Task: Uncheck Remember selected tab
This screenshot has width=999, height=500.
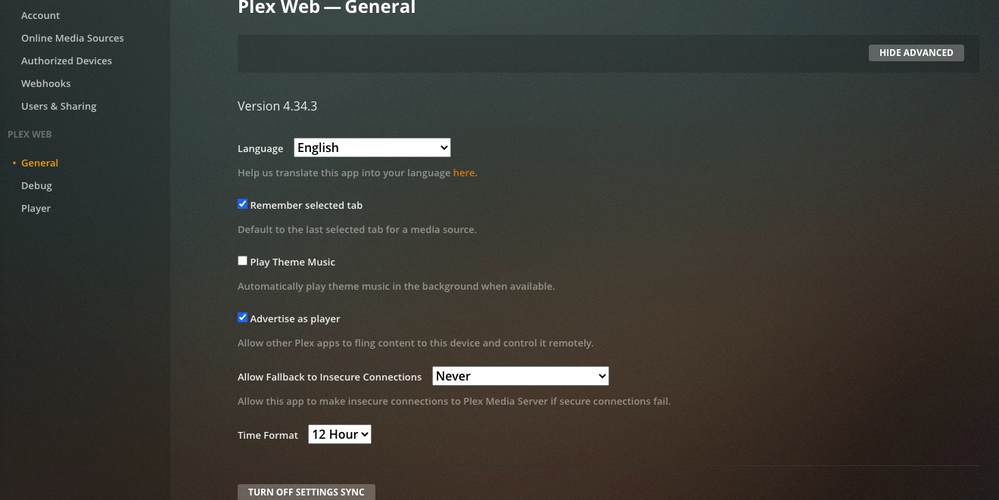Action: 242,204
